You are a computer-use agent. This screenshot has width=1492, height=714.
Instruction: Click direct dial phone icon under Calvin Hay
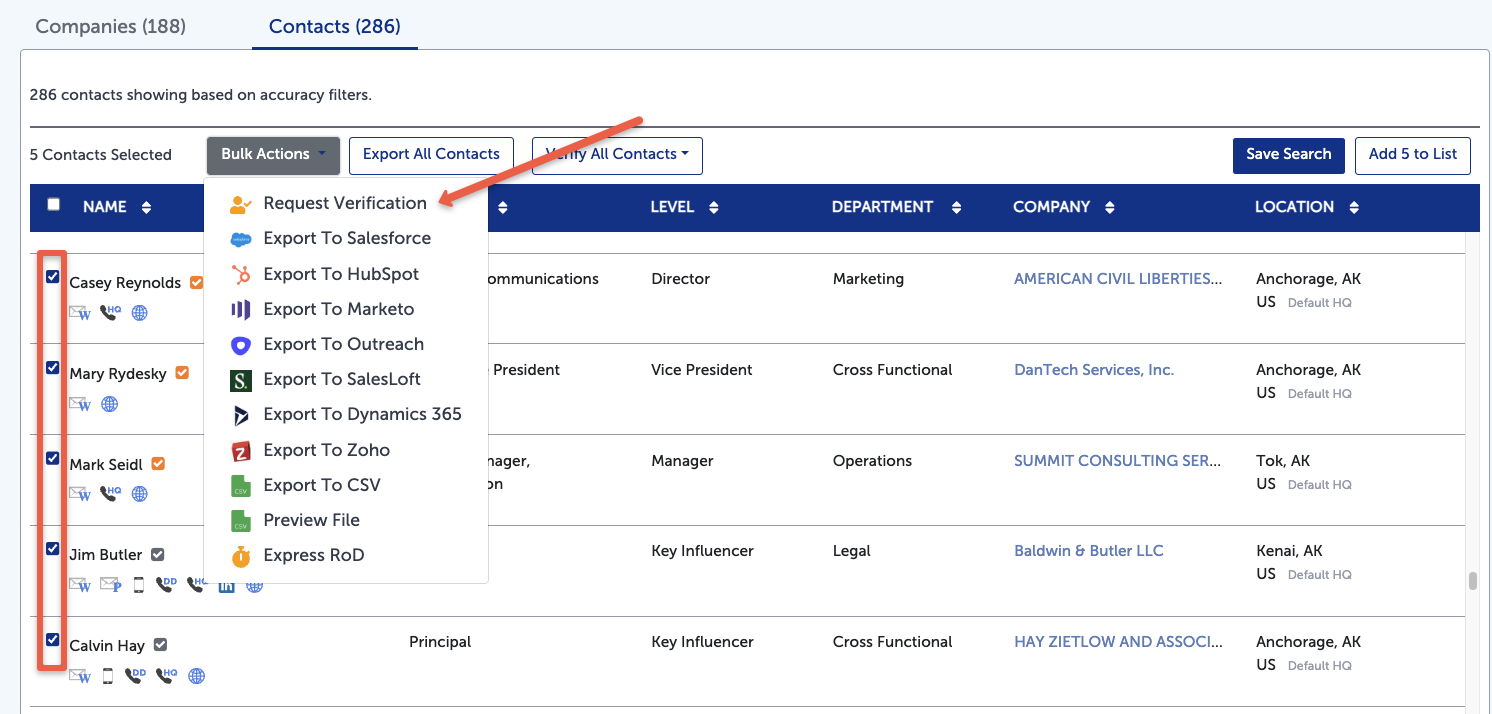click(135, 675)
